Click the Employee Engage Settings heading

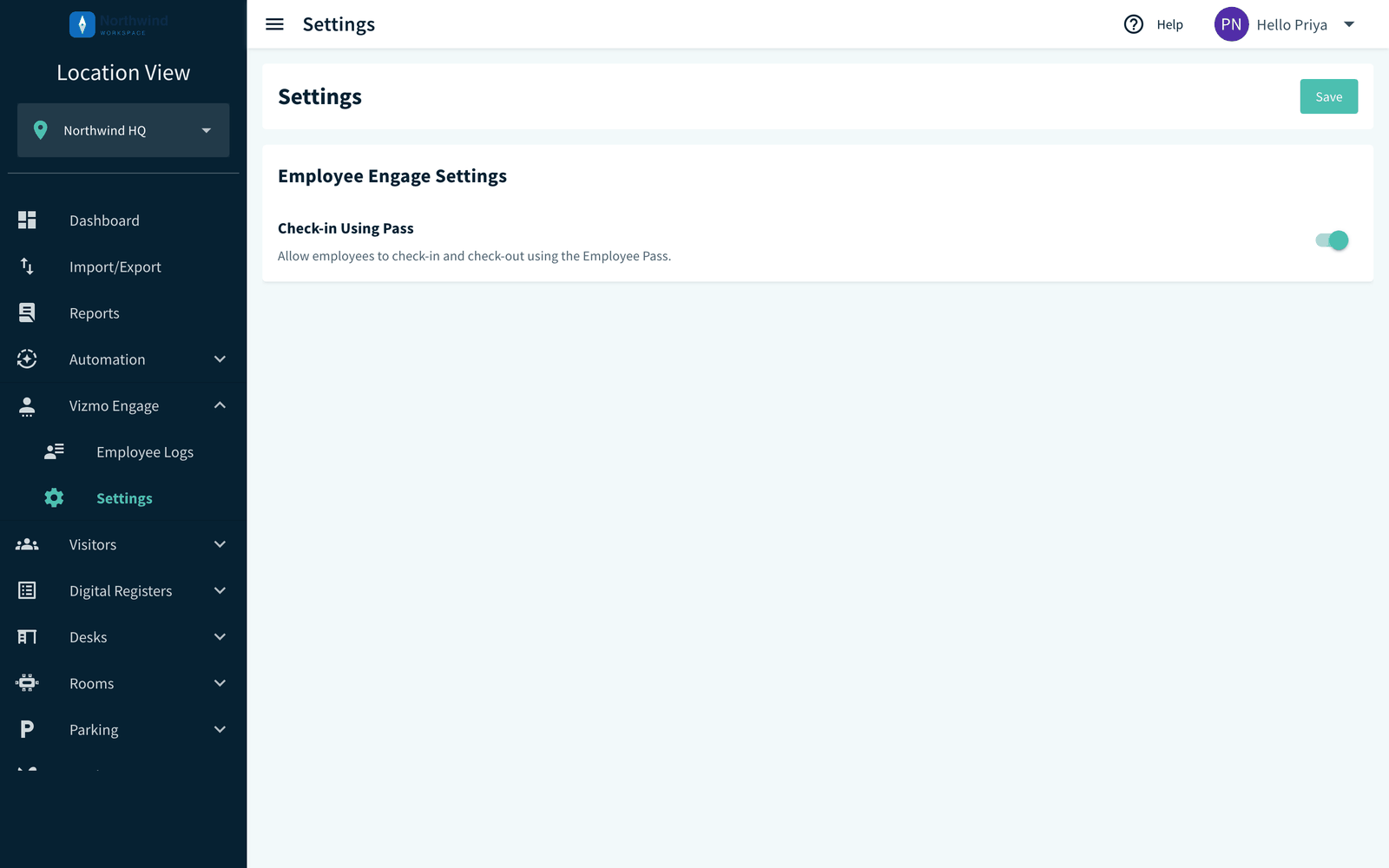[392, 176]
